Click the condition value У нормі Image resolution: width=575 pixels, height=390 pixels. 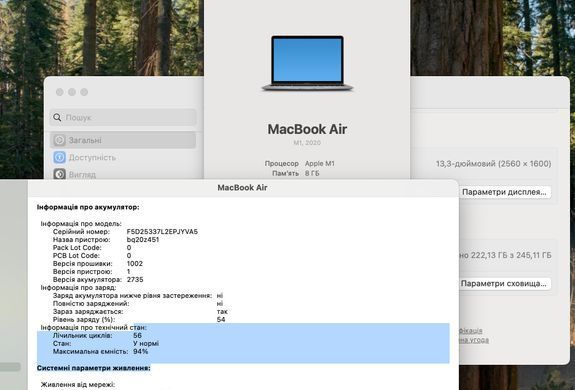click(x=146, y=343)
